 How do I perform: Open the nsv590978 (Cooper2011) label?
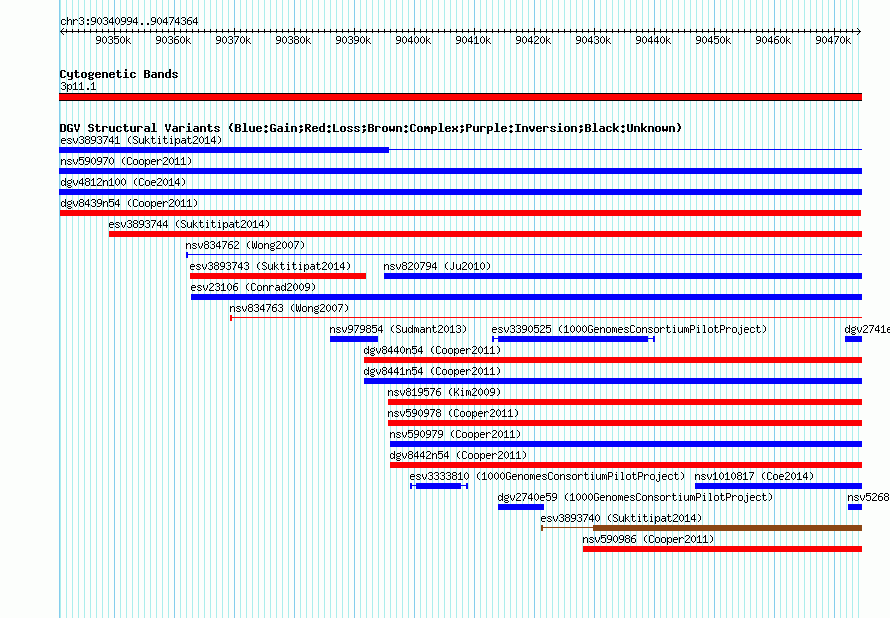(454, 413)
